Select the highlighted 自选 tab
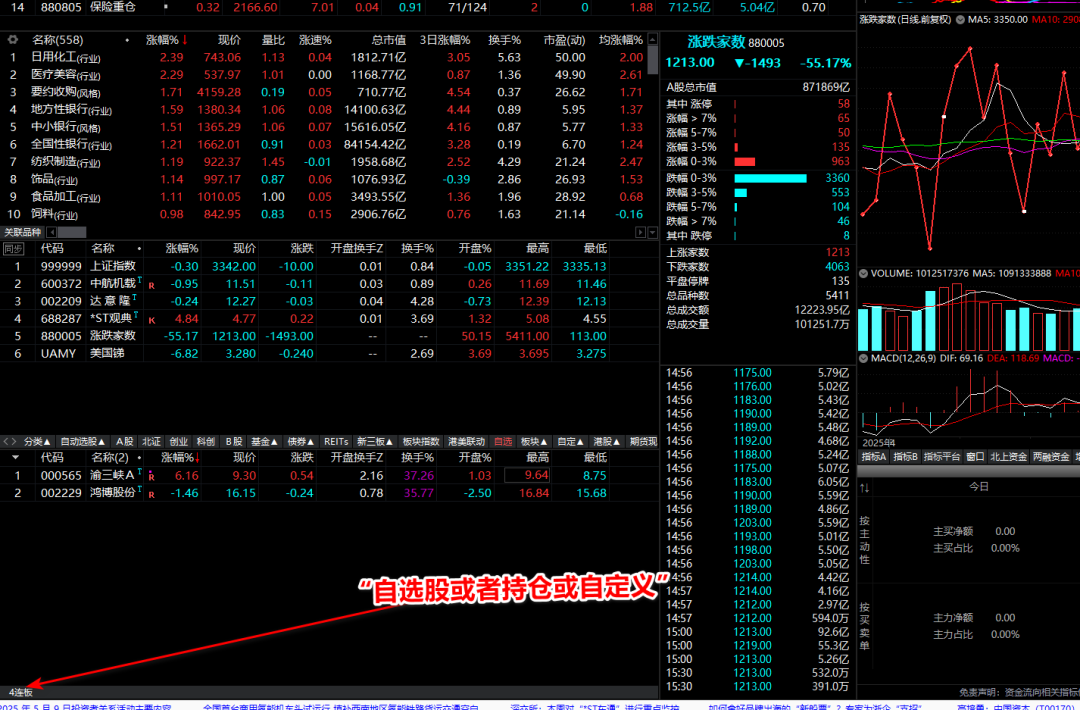 pyautogui.click(x=503, y=441)
